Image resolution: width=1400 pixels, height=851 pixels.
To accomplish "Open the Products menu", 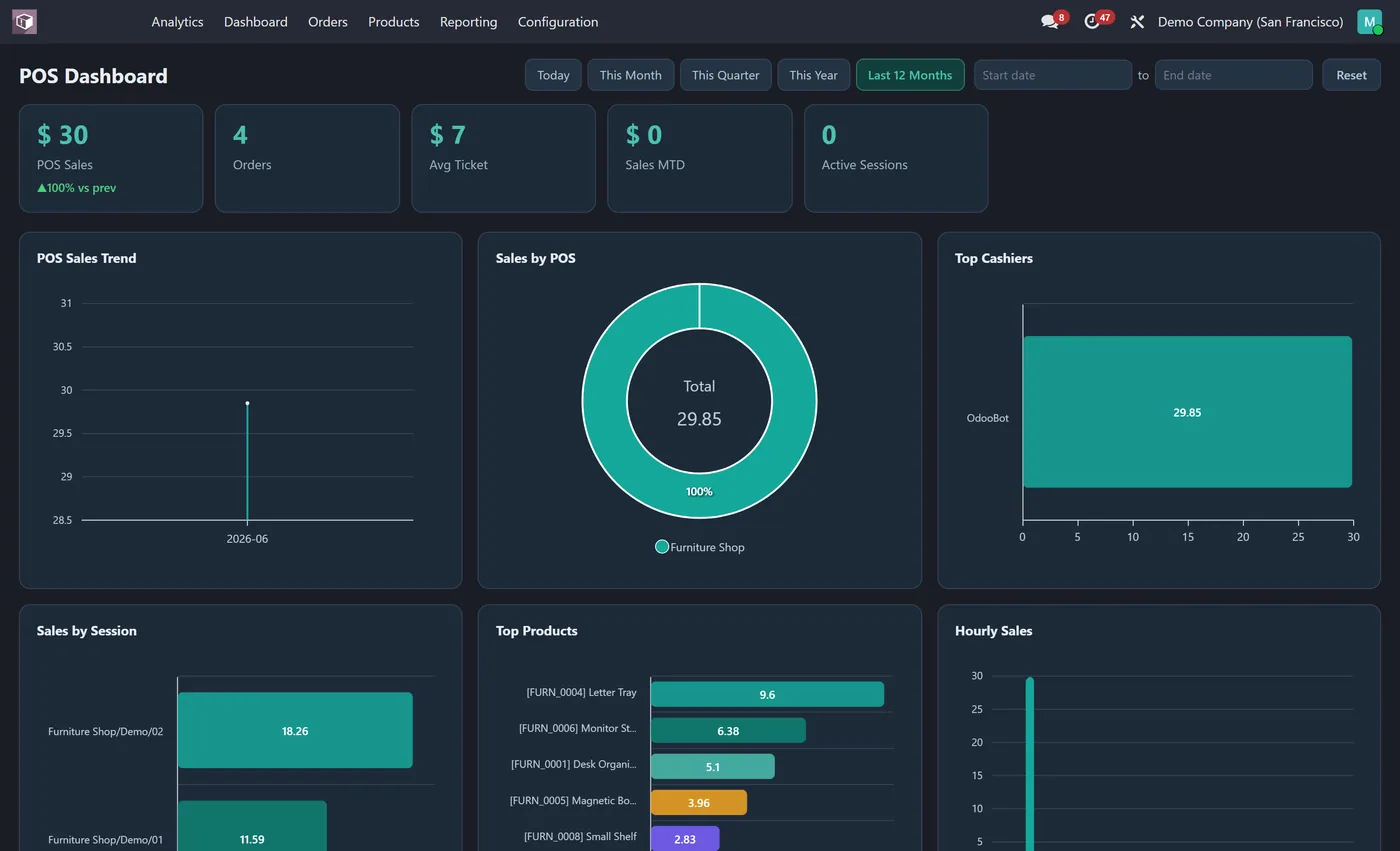I will point(393,21).
